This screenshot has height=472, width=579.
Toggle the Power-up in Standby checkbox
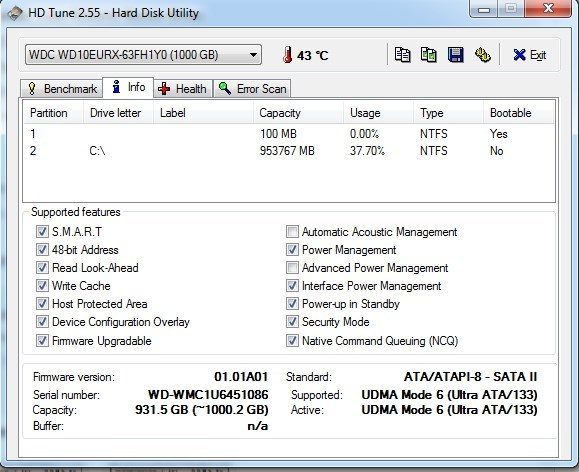coord(292,304)
